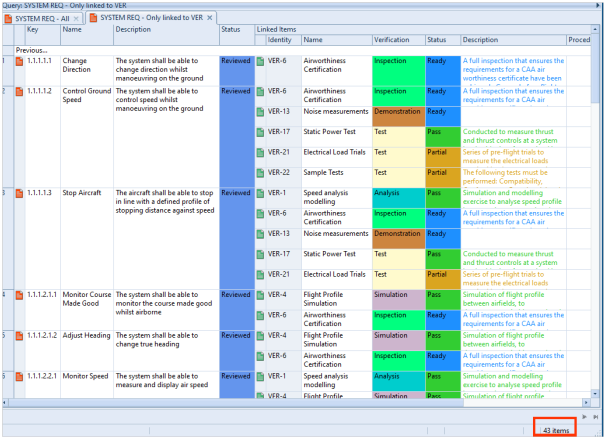Open the description of VER-22 Sample Tests
Viewport: 606px width, 439px height.
pos(513,177)
